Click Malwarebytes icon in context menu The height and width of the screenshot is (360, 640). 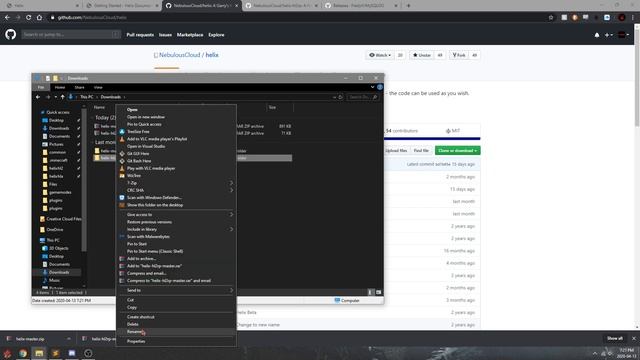click(x=122, y=236)
